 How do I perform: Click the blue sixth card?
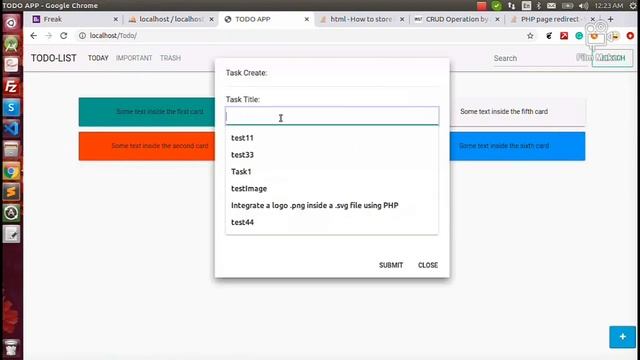[517, 146]
